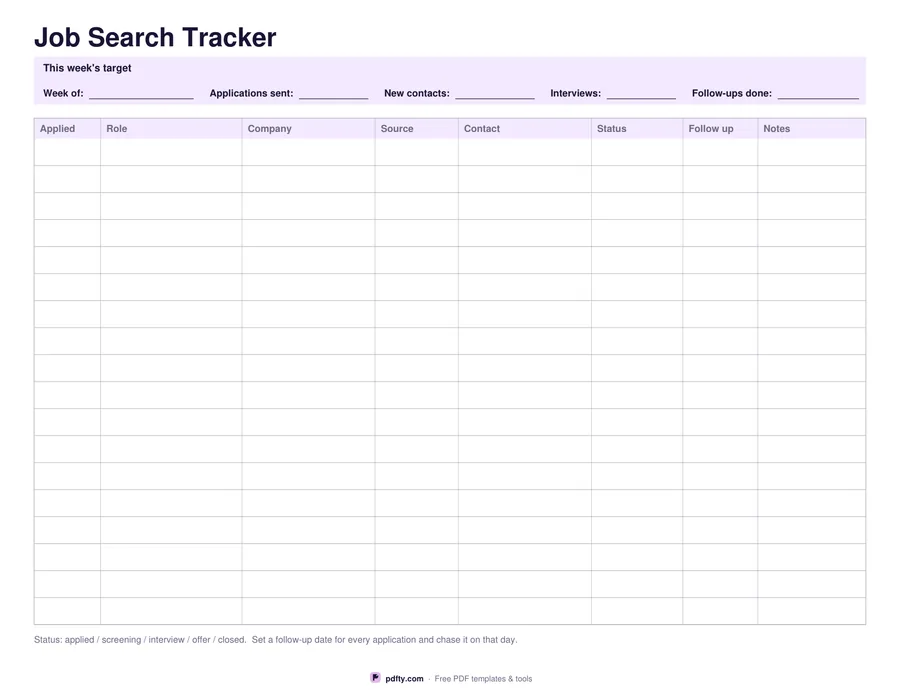This screenshot has height=695, width=900.
Task: Click the Applications sent: label
Action: pyautogui.click(x=251, y=93)
